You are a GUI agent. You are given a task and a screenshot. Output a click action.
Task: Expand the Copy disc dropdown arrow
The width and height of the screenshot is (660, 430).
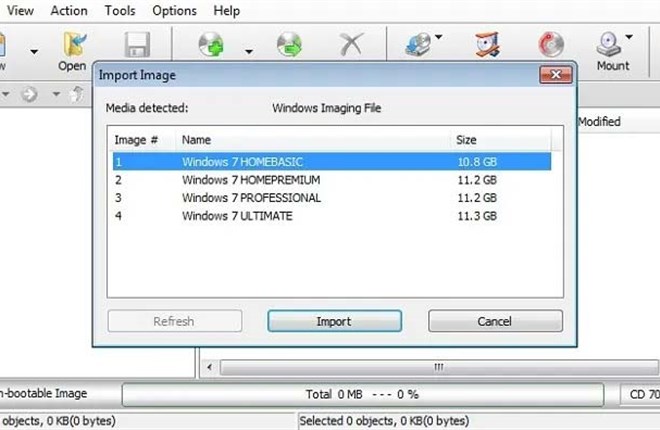coord(439,37)
